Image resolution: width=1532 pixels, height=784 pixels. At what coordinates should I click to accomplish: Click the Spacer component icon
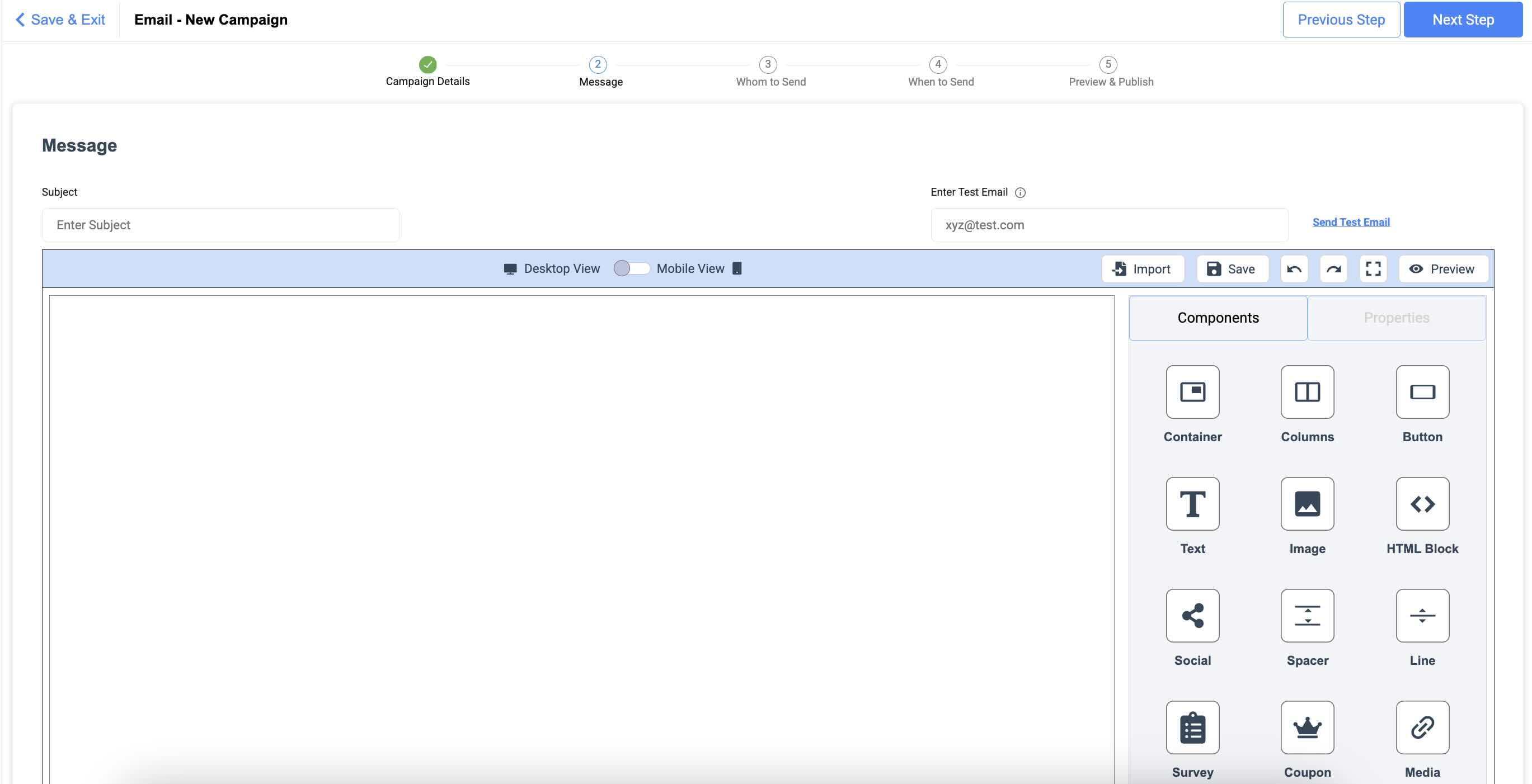1307,615
